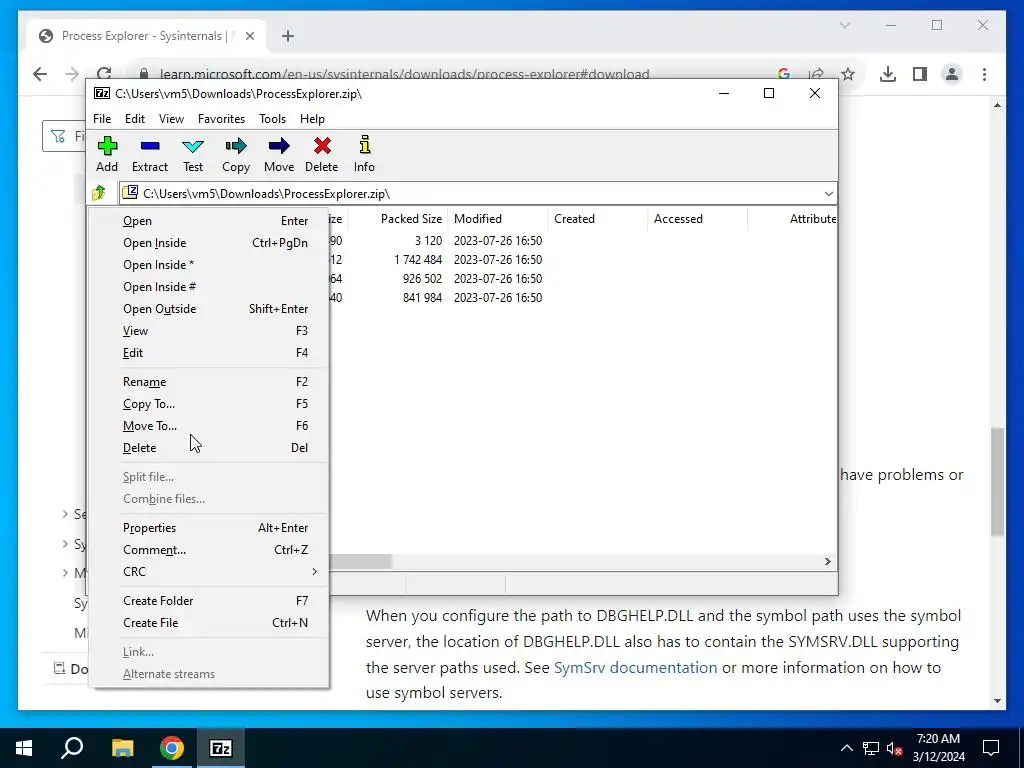Click the packed size 1 742 484 cell
The image size is (1024, 768).
(418, 260)
